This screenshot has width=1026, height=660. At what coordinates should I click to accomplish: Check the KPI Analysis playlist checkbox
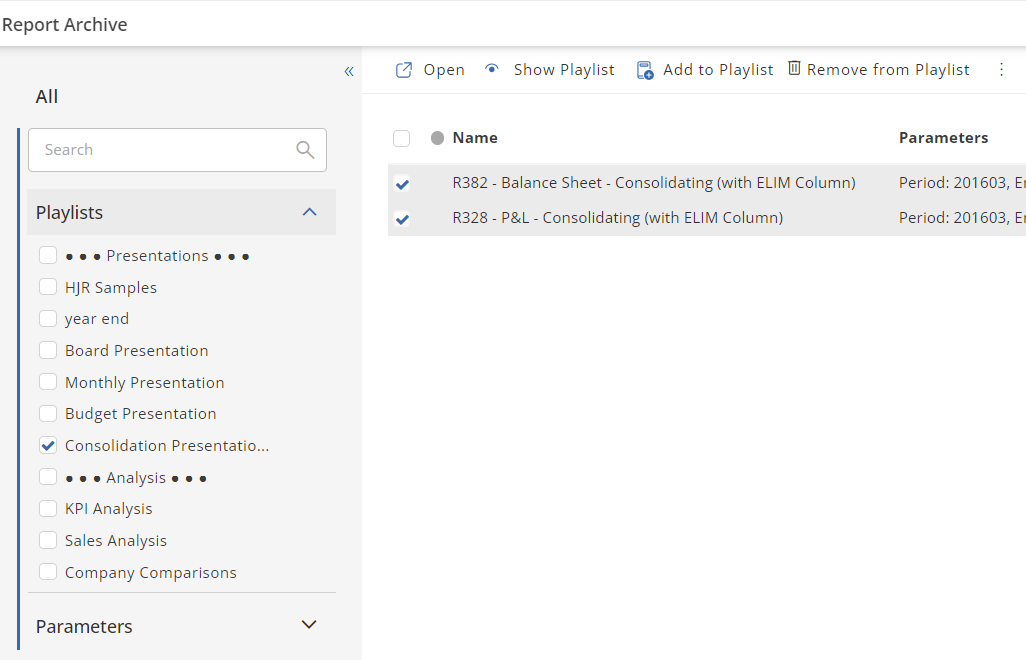click(x=48, y=509)
